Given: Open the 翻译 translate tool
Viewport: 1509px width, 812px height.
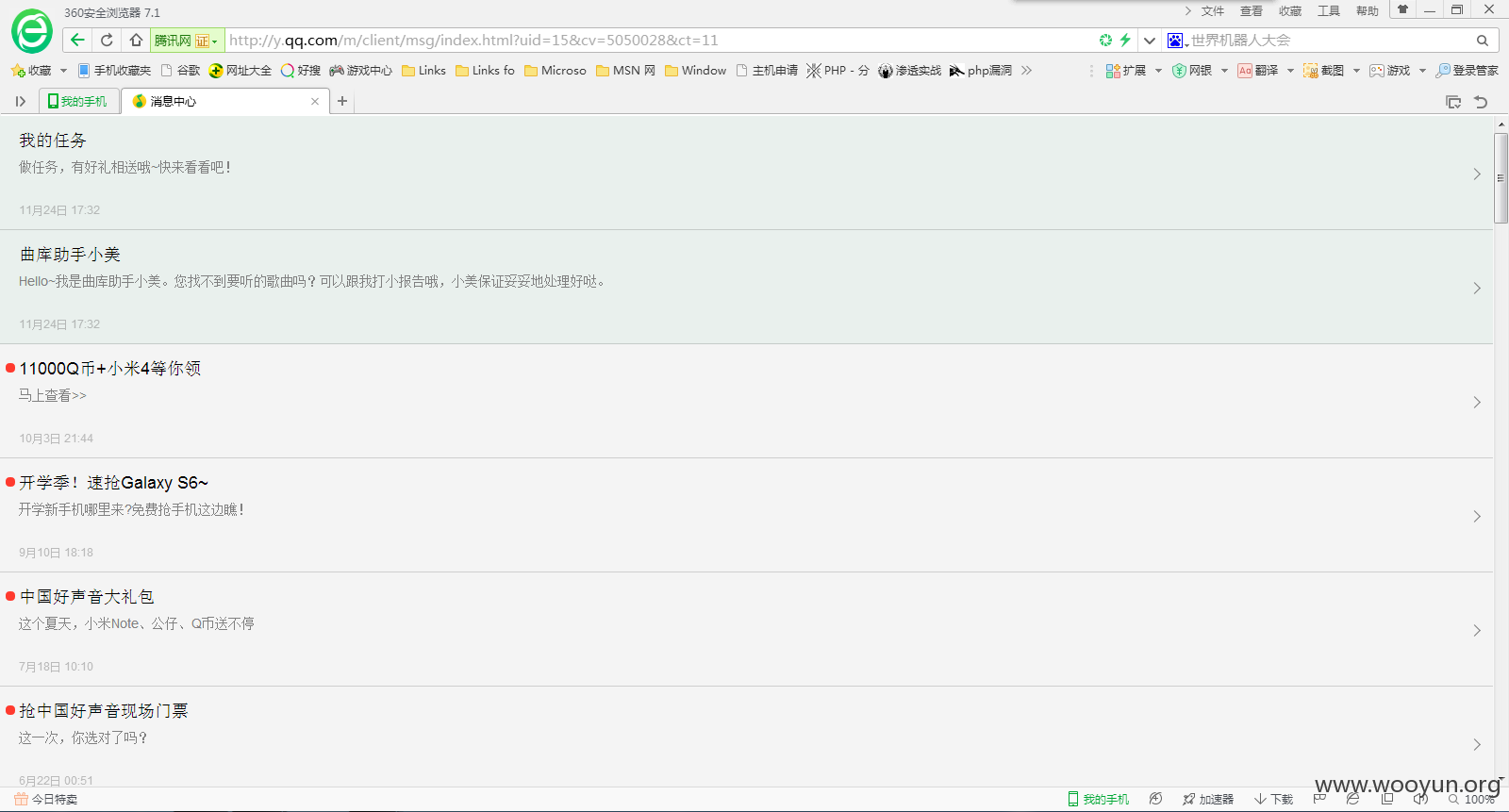Looking at the screenshot, I should coord(1258,71).
